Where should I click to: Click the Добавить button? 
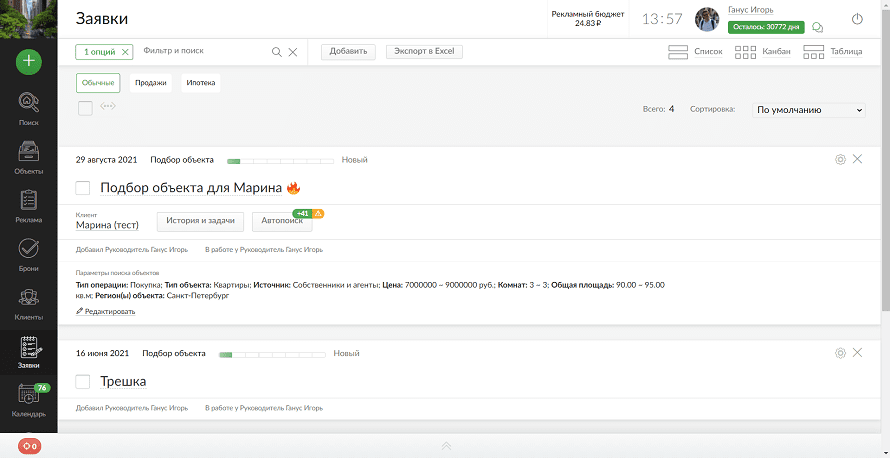[349, 52]
